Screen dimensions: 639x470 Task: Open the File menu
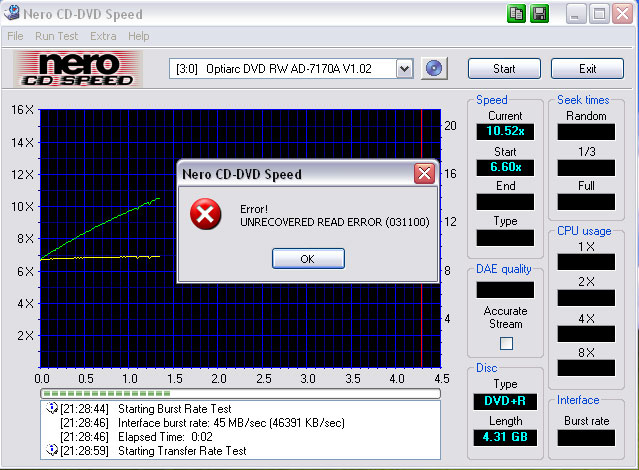coord(15,36)
